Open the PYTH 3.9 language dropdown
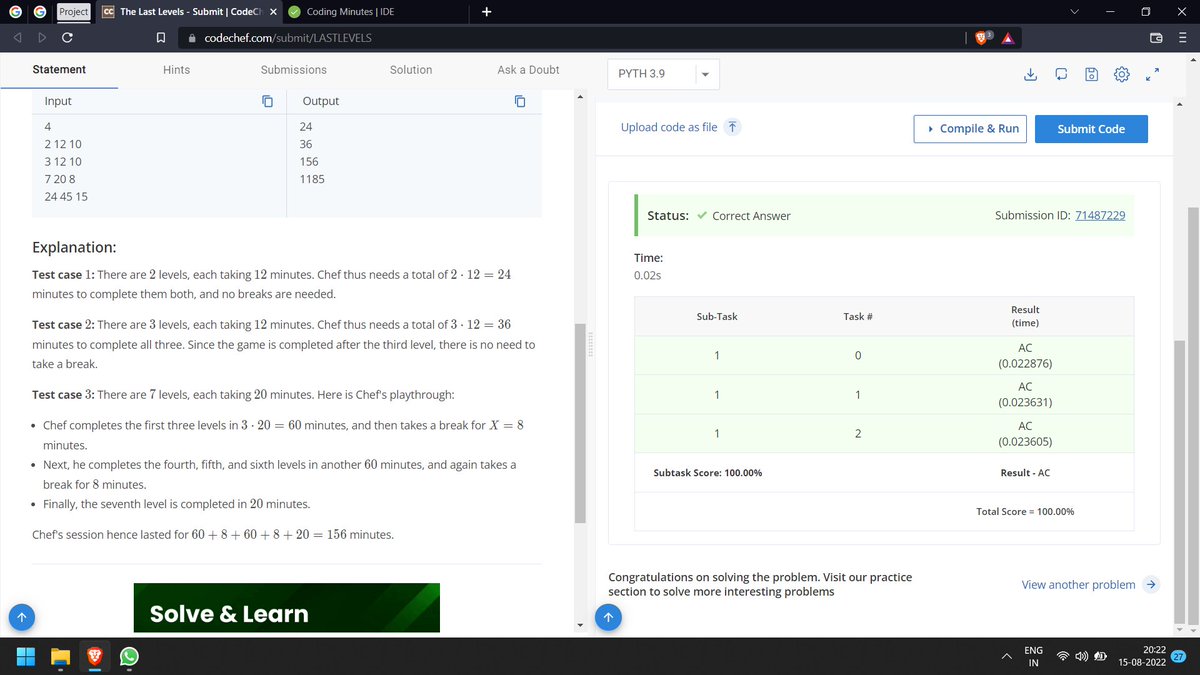 tap(662, 74)
